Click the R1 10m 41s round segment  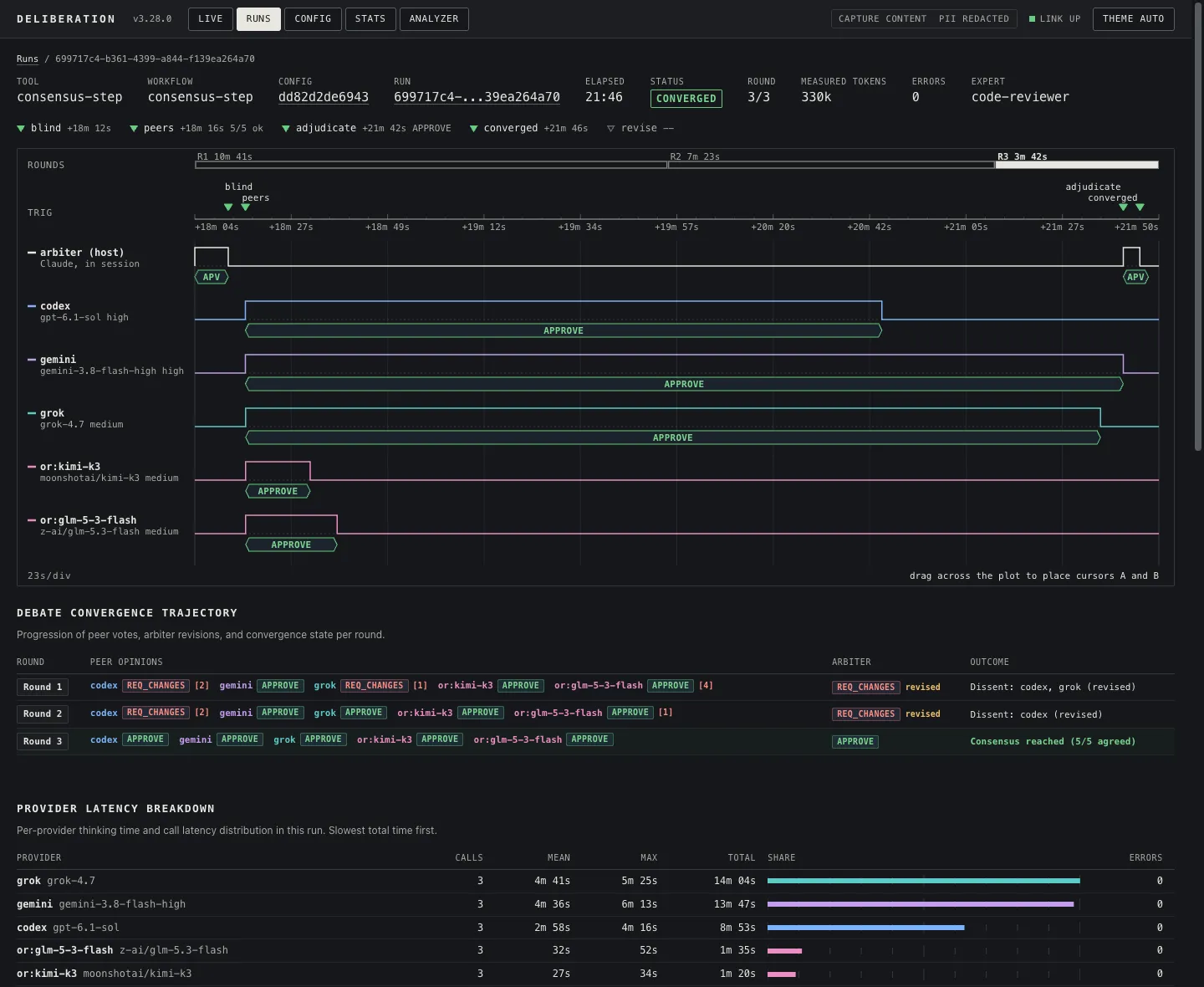[x=431, y=165]
